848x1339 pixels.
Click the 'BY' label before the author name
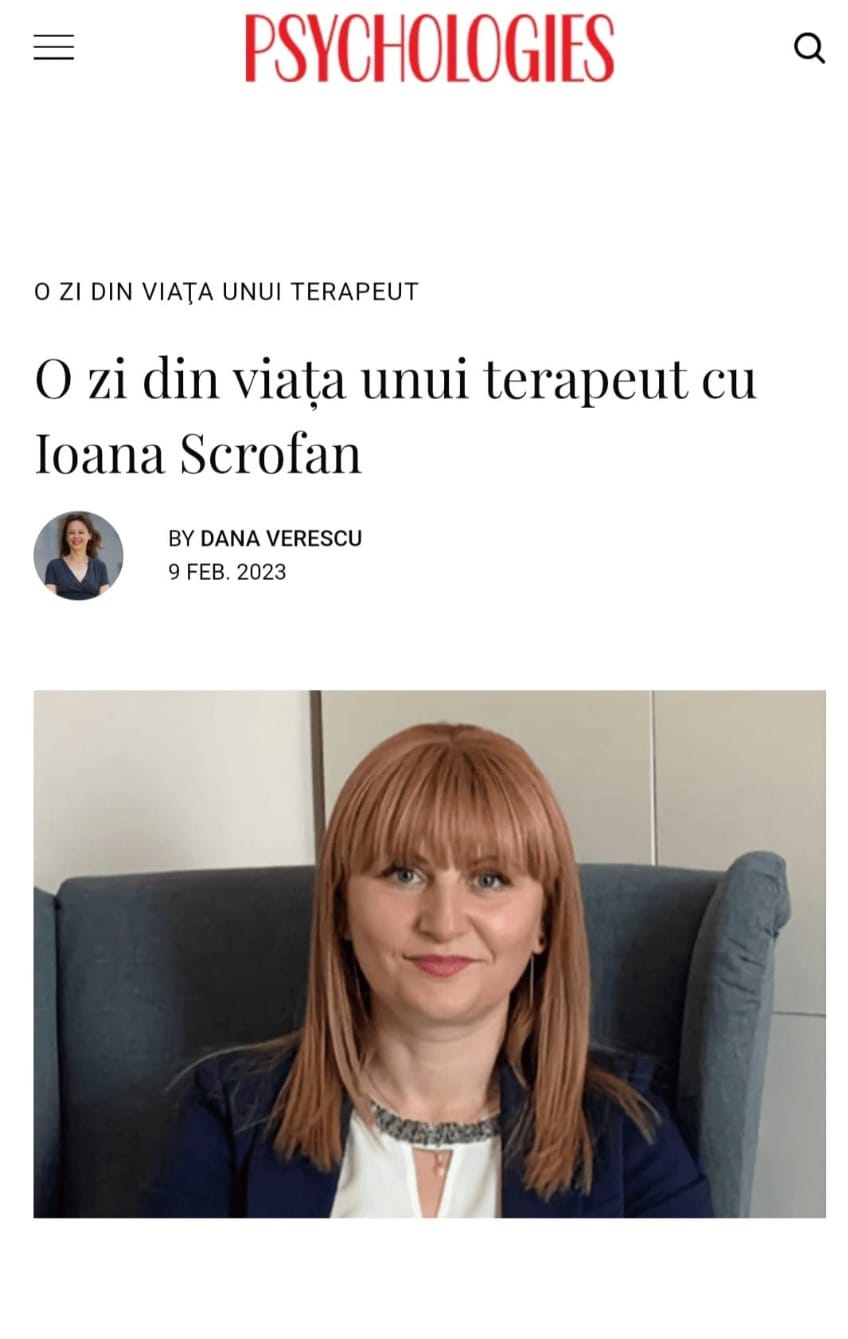pos(181,539)
